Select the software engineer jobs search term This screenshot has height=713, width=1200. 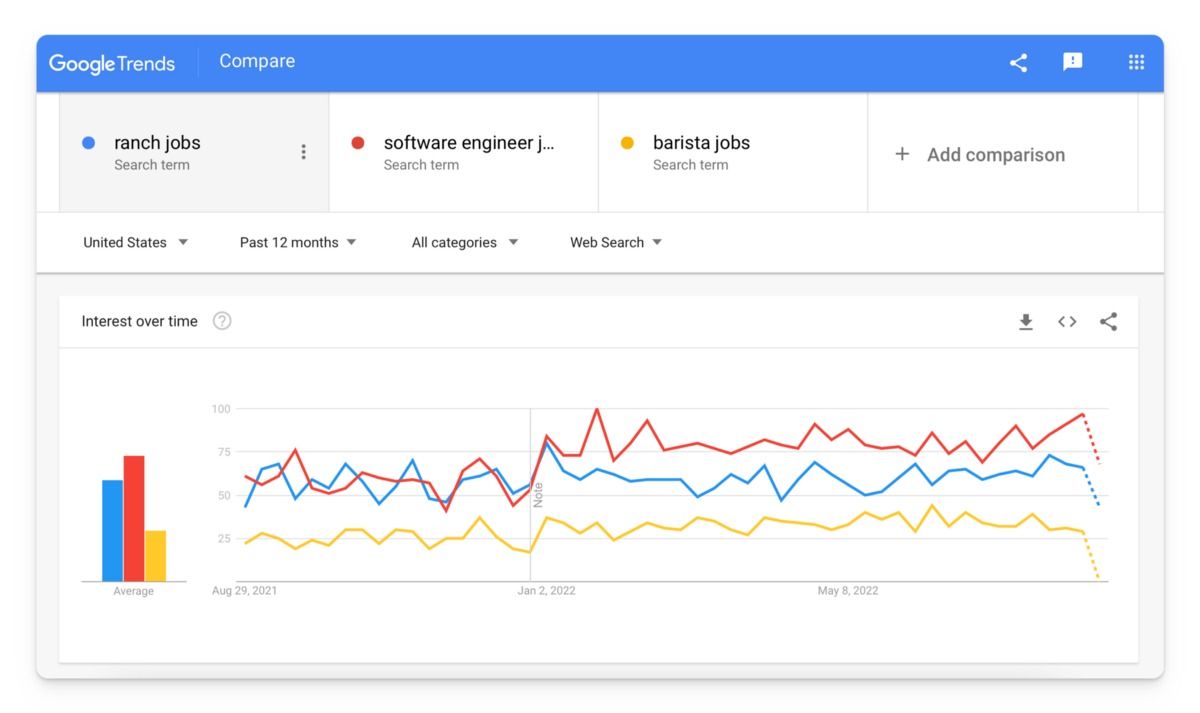point(464,152)
